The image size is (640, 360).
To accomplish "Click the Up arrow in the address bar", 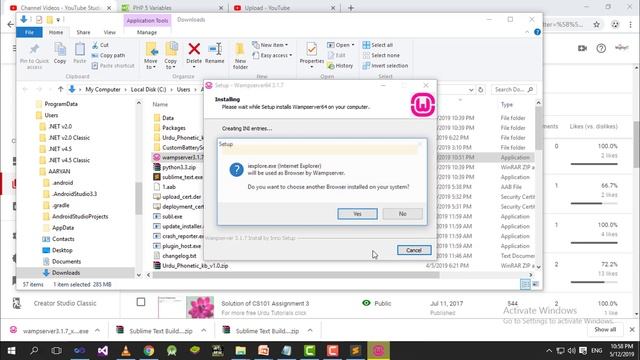I will [60, 89].
